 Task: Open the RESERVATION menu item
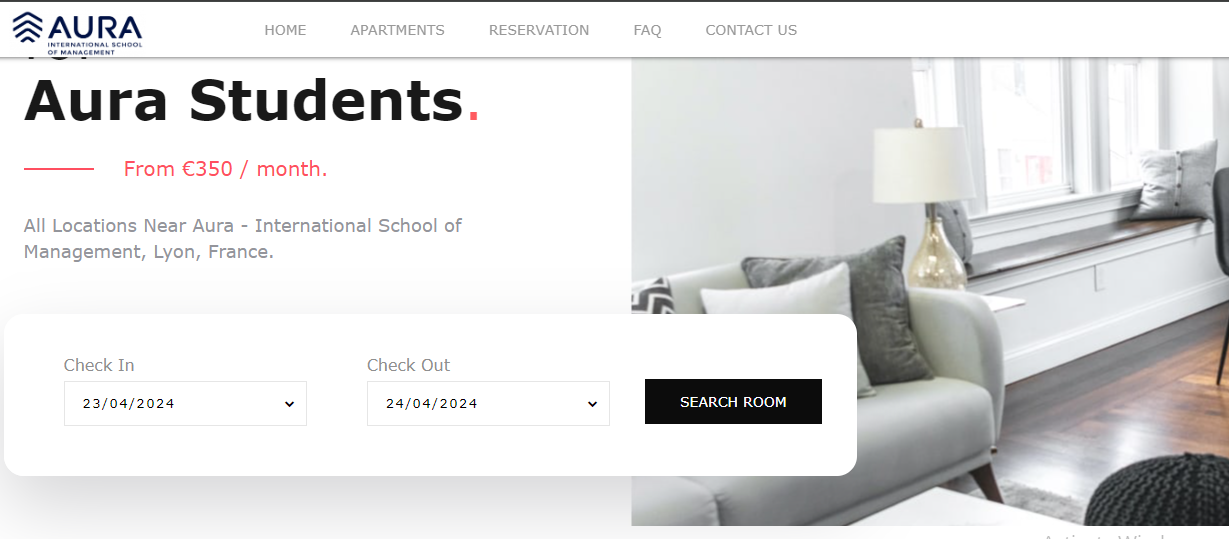(539, 30)
